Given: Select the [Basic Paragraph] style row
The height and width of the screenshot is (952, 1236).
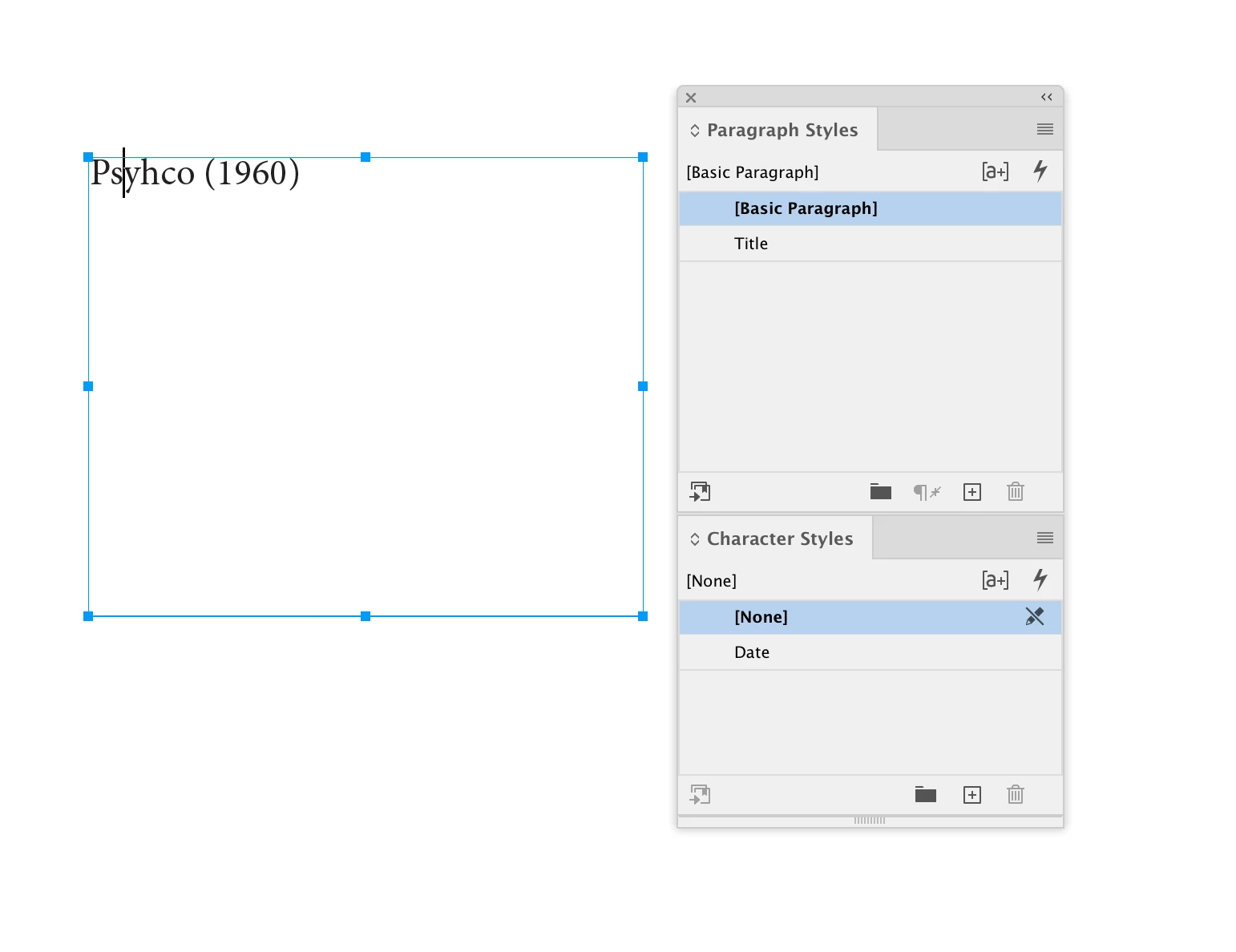Looking at the screenshot, I should tap(870, 208).
